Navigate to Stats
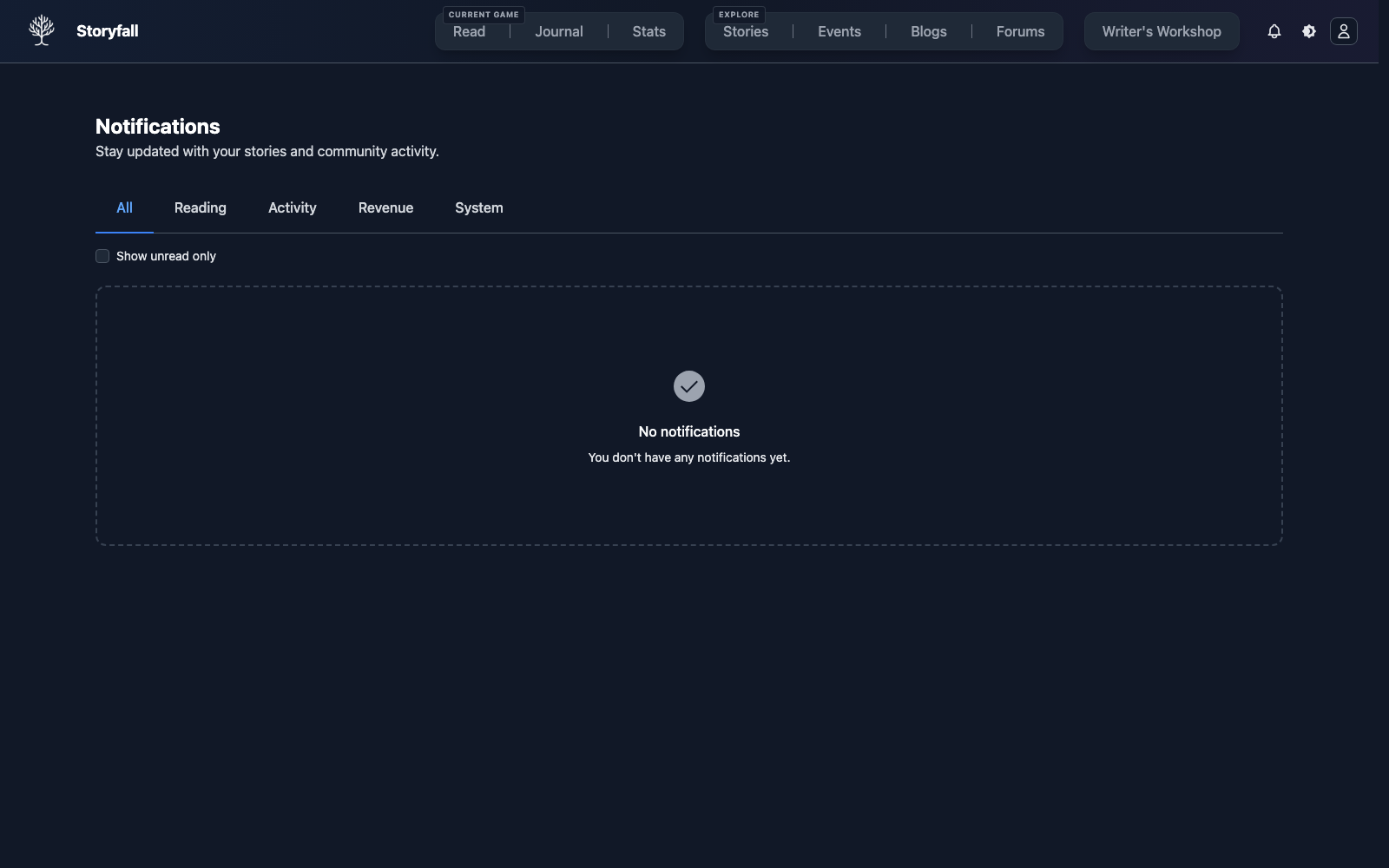Image resolution: width=1389 pixels, height=868 pixels. 648,31
